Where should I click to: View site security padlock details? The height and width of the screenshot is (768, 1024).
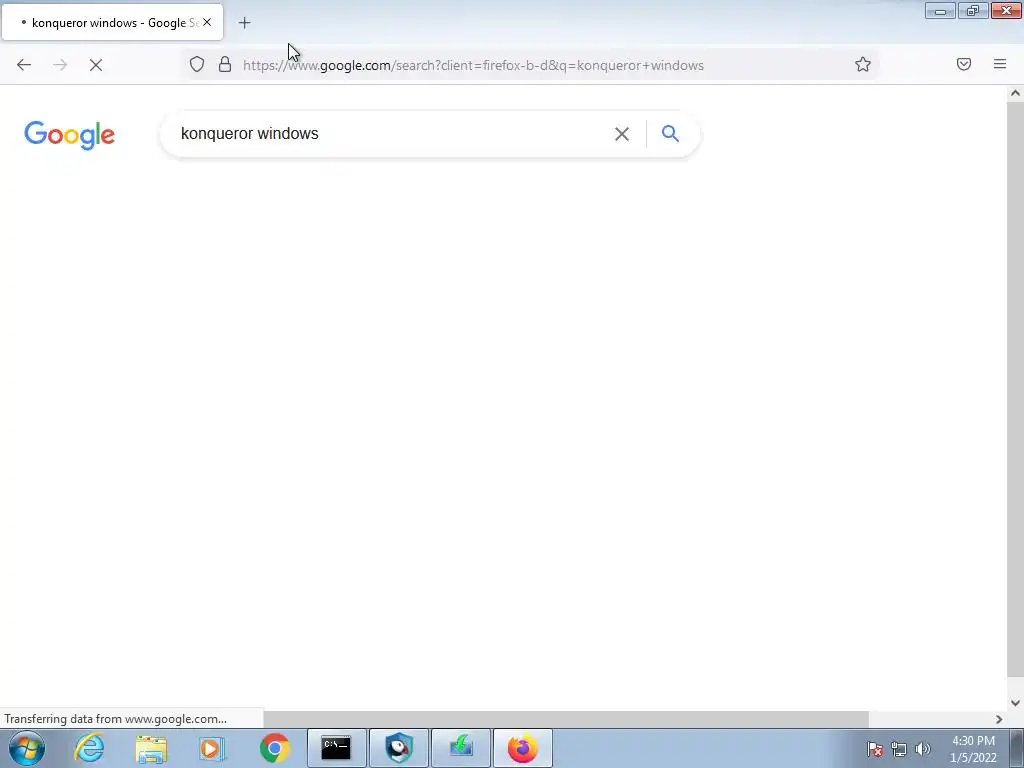pos(225,64)
